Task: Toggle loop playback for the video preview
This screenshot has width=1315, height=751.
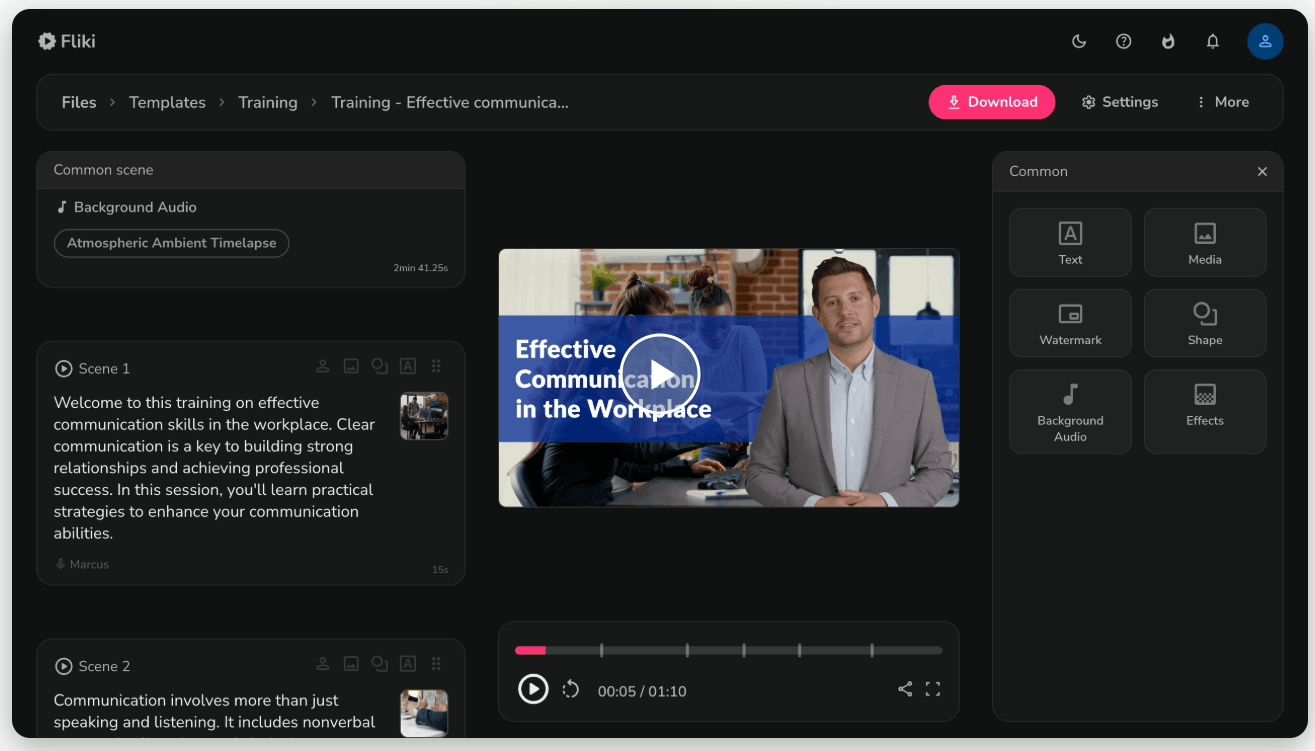Action: (x=570, y=689)
